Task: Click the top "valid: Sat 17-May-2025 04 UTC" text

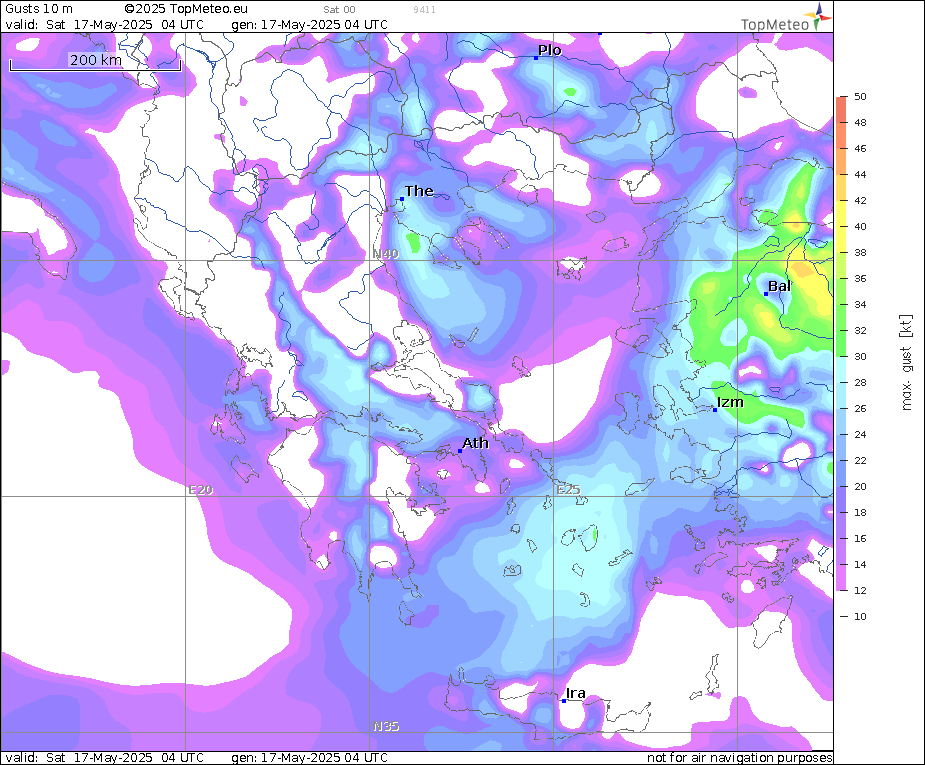Action: pyautogui.click(x=105, y=25)
